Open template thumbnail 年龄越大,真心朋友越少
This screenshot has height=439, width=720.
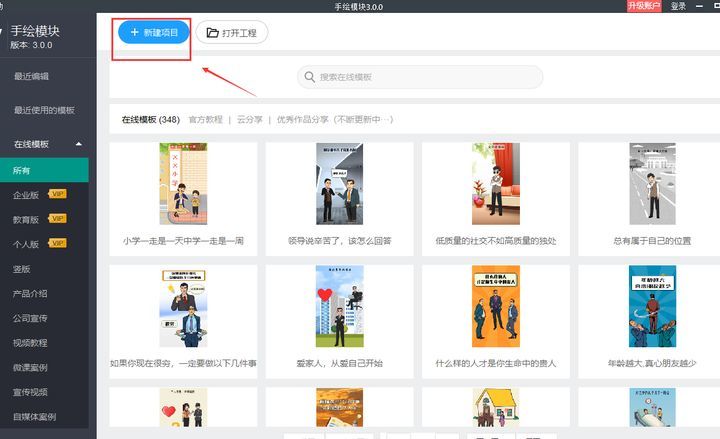(652, 306)
